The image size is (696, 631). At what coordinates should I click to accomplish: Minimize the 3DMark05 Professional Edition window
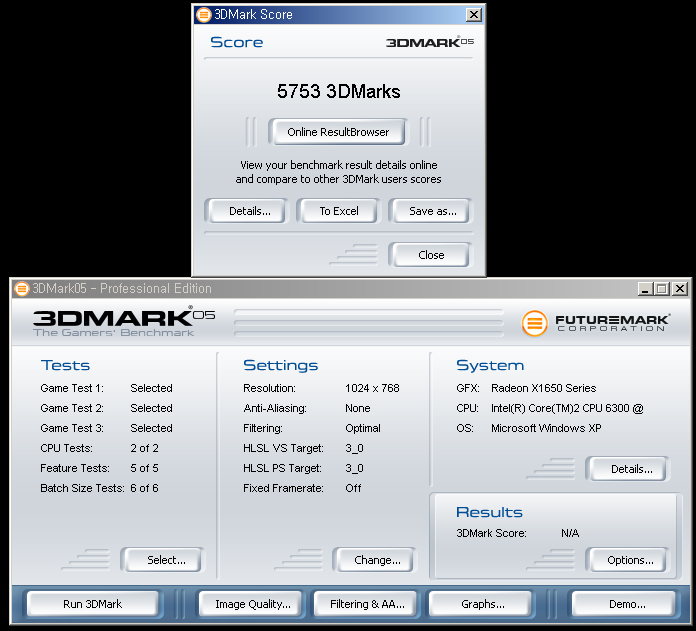coord(645,289)
